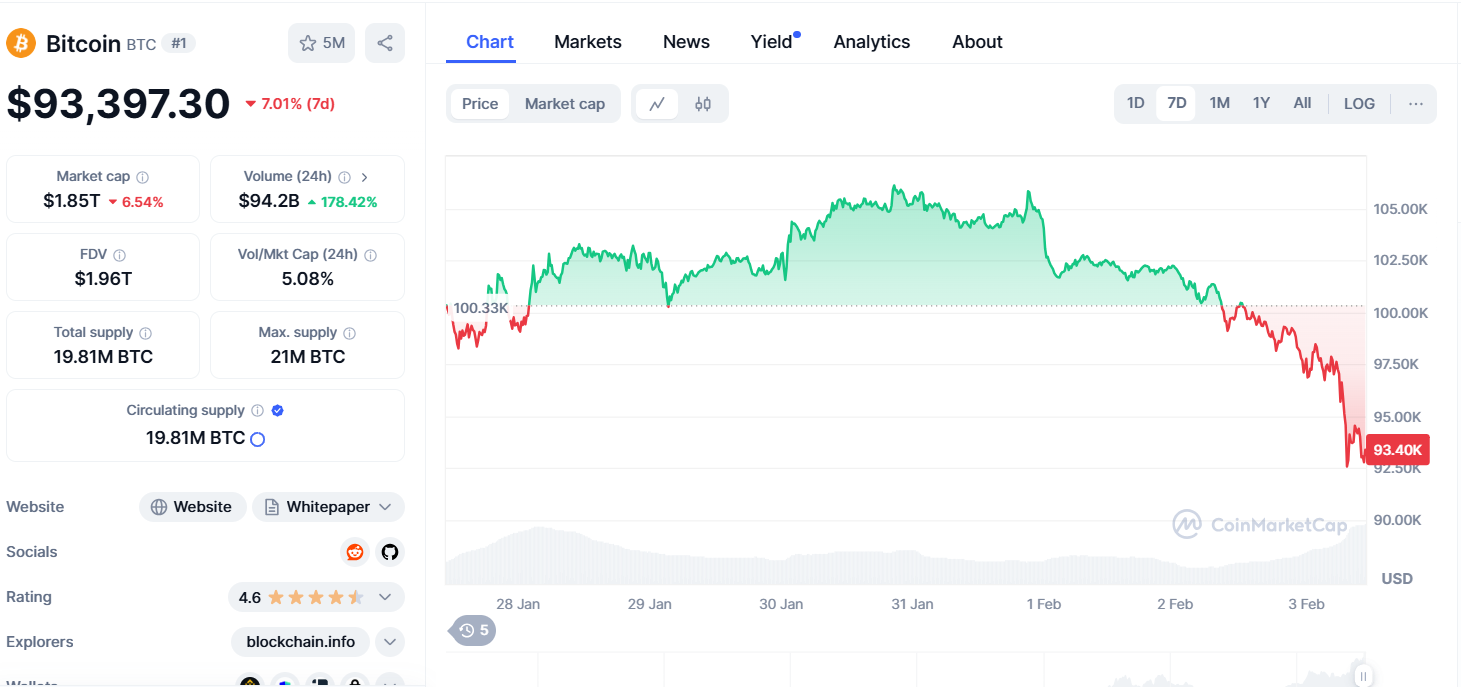Switch to line chart view icon

[x=657, y=104]
